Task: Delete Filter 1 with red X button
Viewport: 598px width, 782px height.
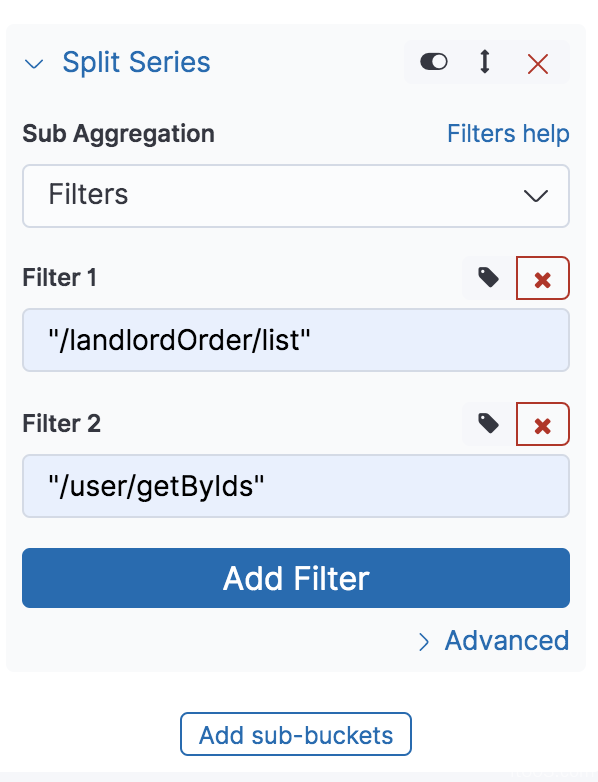Action: 543,278
